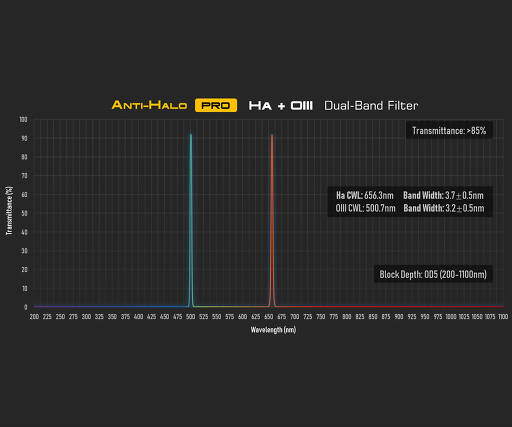
Task: Click the 50 value on transmittance axis
Action: tap(24, 213)
